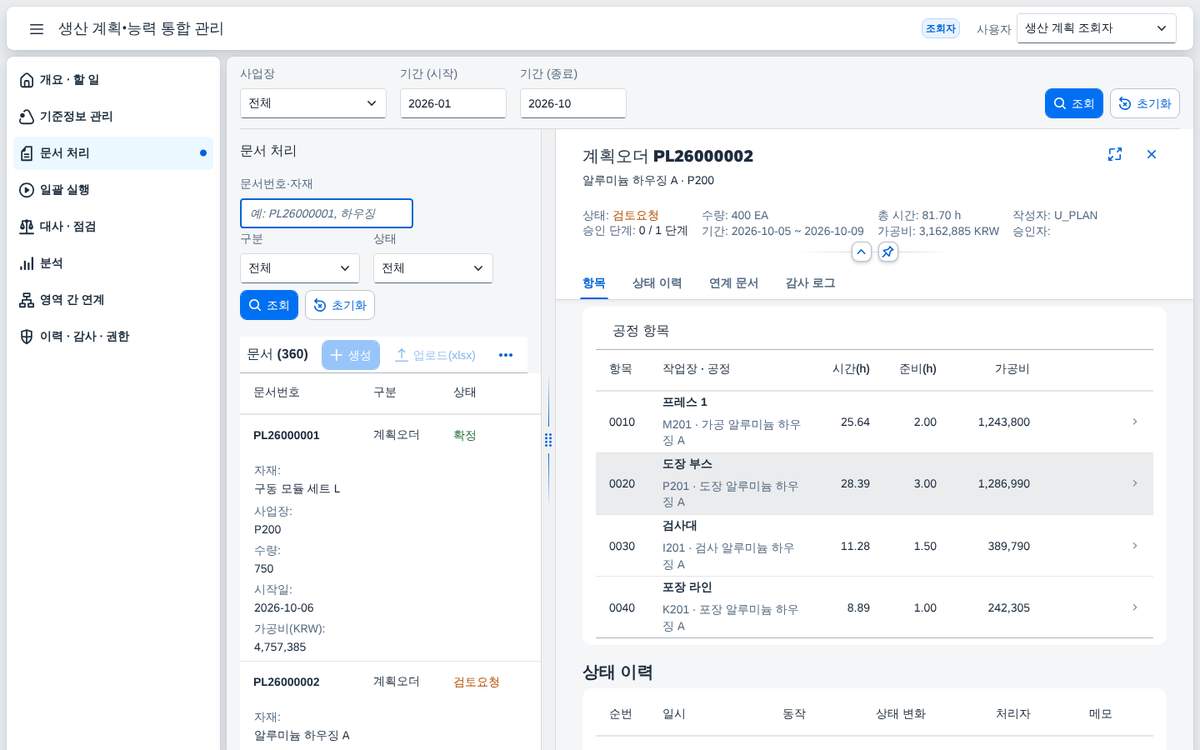Open row 0030 검사대 chevron

pyautogui.click(x=1134, y=546)
